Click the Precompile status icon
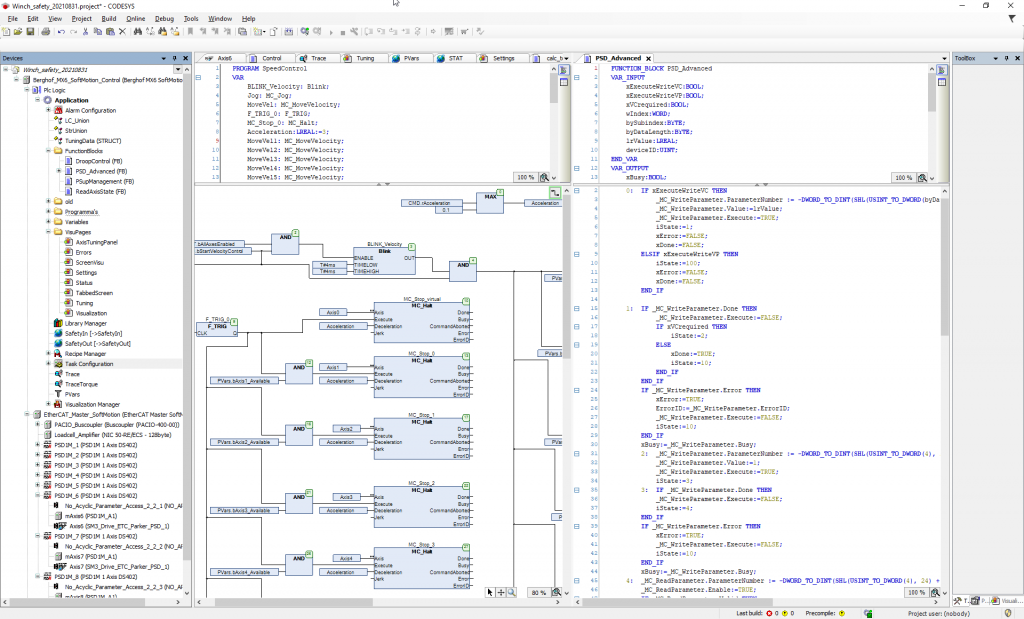This screenshot has height=619, width=1024. click(842, 613)
